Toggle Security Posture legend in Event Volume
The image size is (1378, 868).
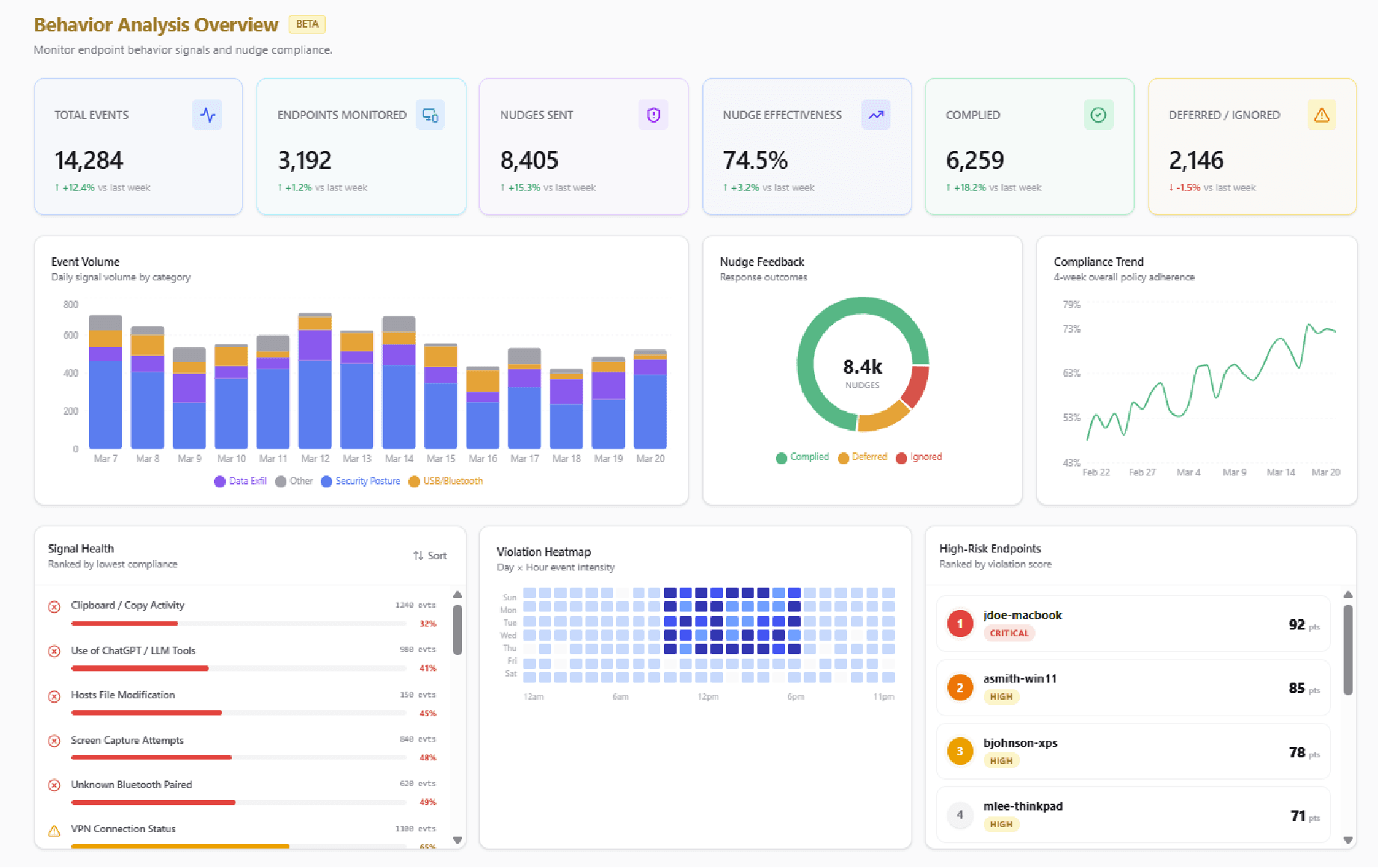point(361,481)
